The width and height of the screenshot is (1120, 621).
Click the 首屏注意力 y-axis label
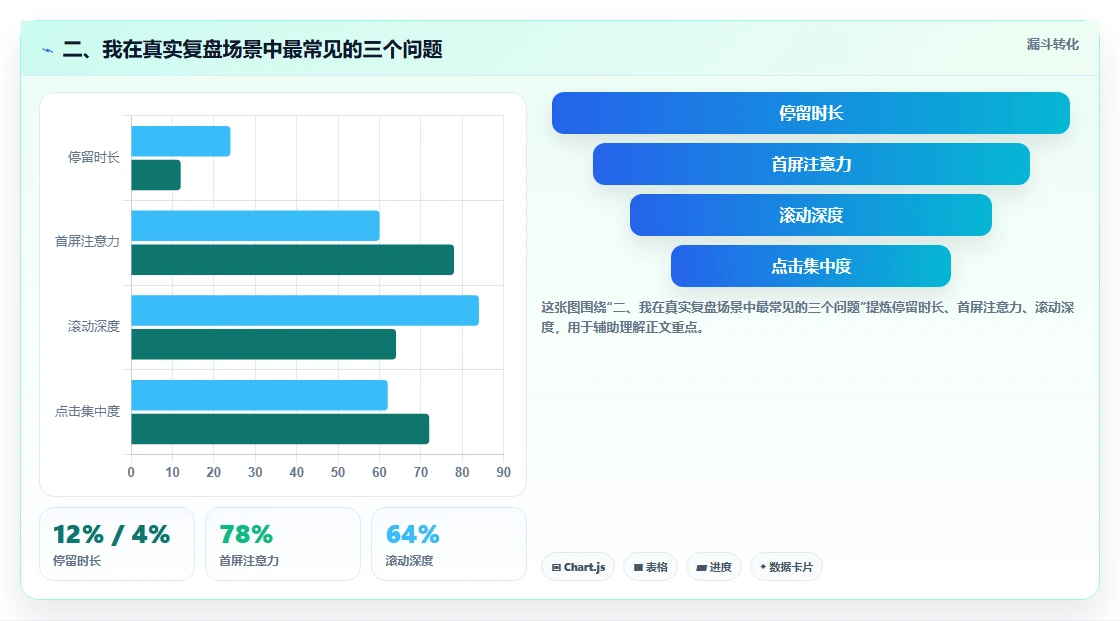(87, 242)
